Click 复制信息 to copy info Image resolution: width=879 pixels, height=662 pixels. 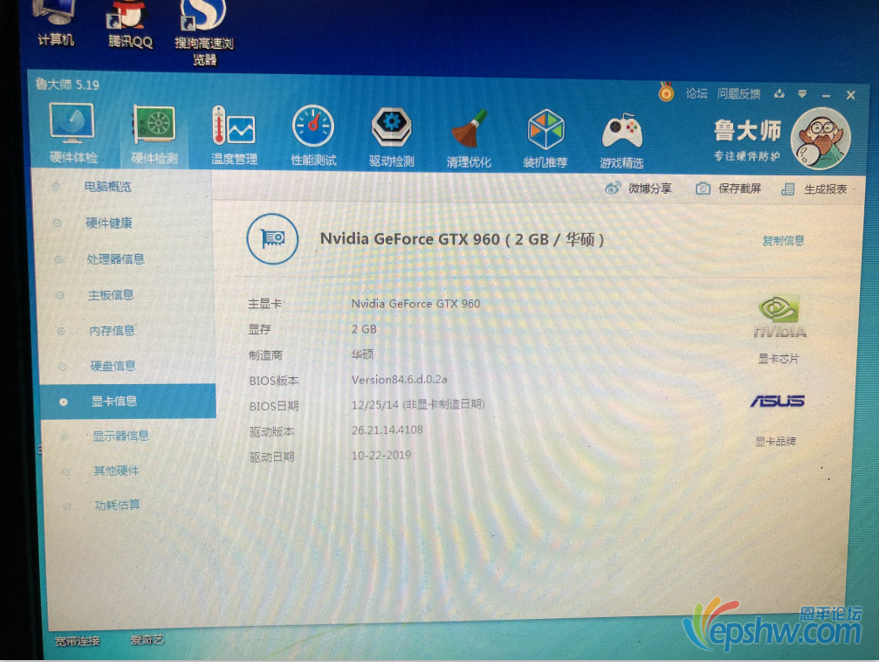(783, 240)
